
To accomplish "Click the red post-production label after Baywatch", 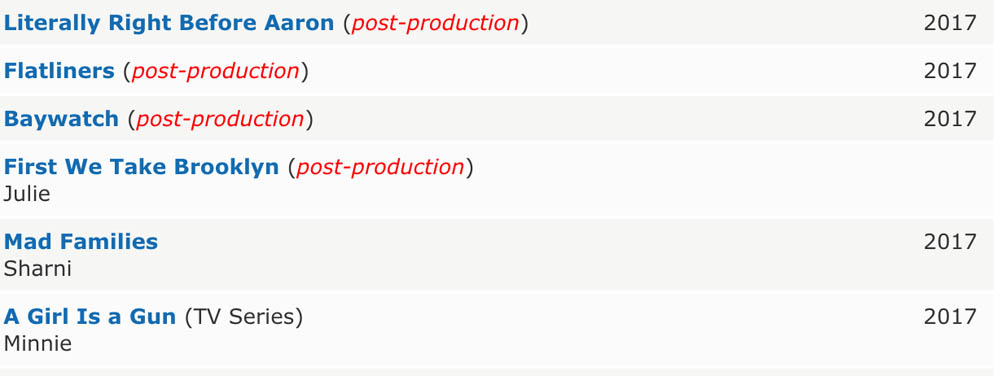I will 220,119.
